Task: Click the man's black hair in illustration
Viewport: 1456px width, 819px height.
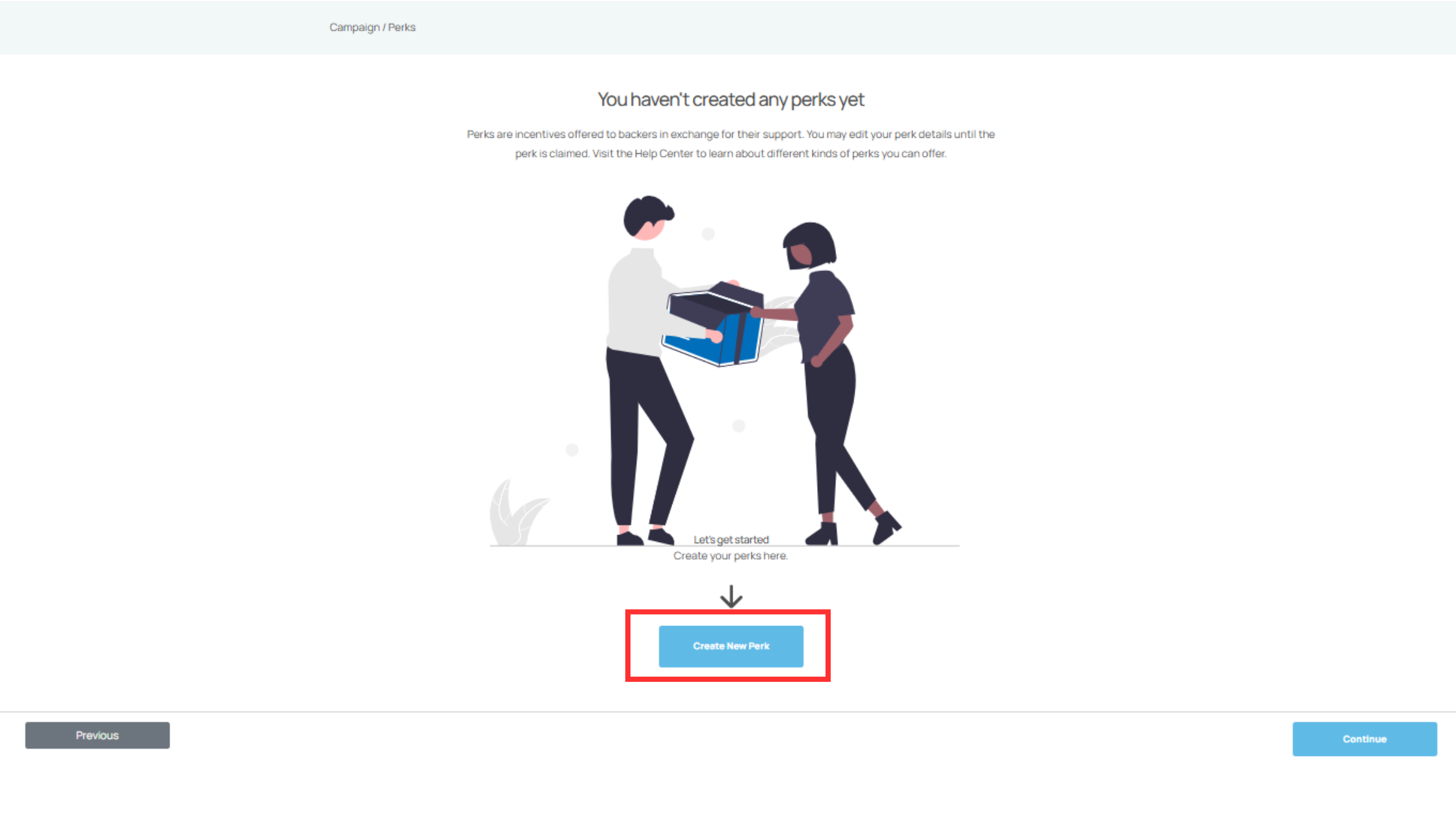Action: 646,215
